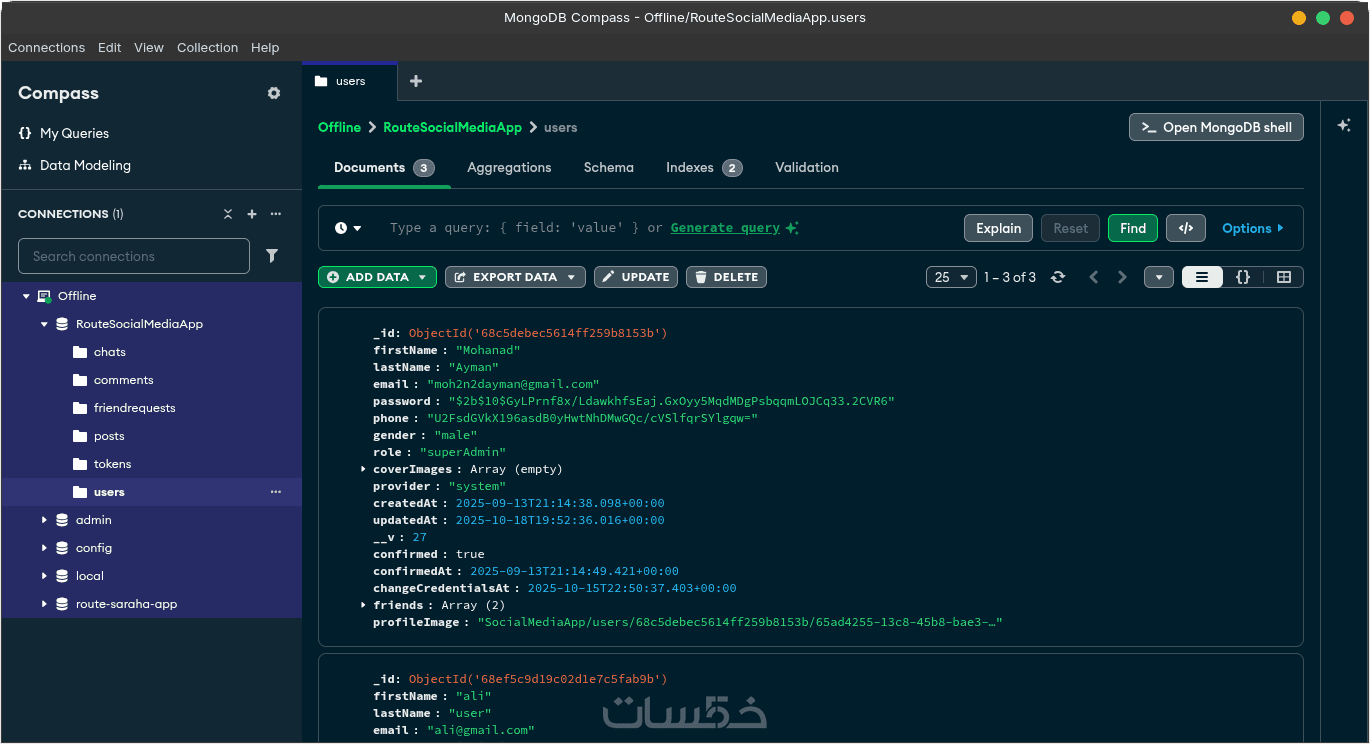
Task: Switch to the Validation tab
Action: 807,167
